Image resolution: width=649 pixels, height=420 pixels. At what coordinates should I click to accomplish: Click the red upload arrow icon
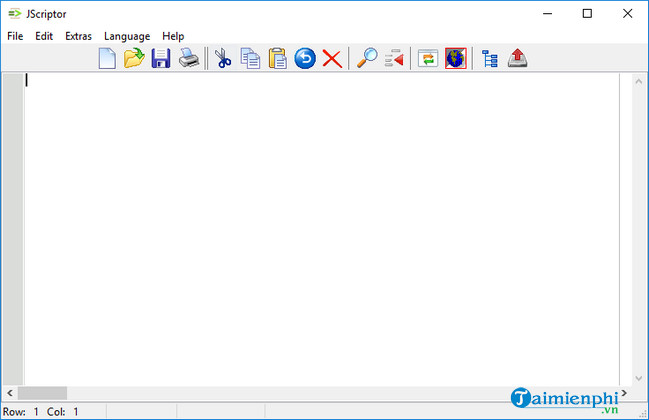(518, 59)
